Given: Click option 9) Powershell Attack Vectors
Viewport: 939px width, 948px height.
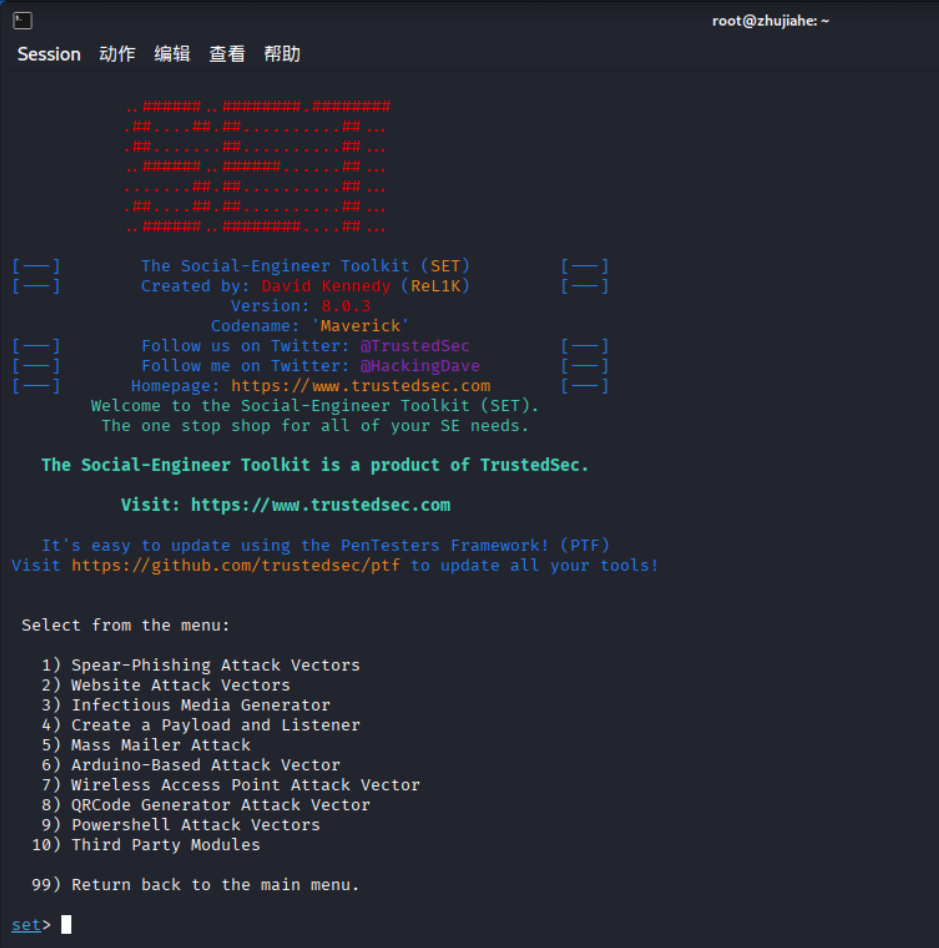Looking at the screenshot, I should pos(181,825).
